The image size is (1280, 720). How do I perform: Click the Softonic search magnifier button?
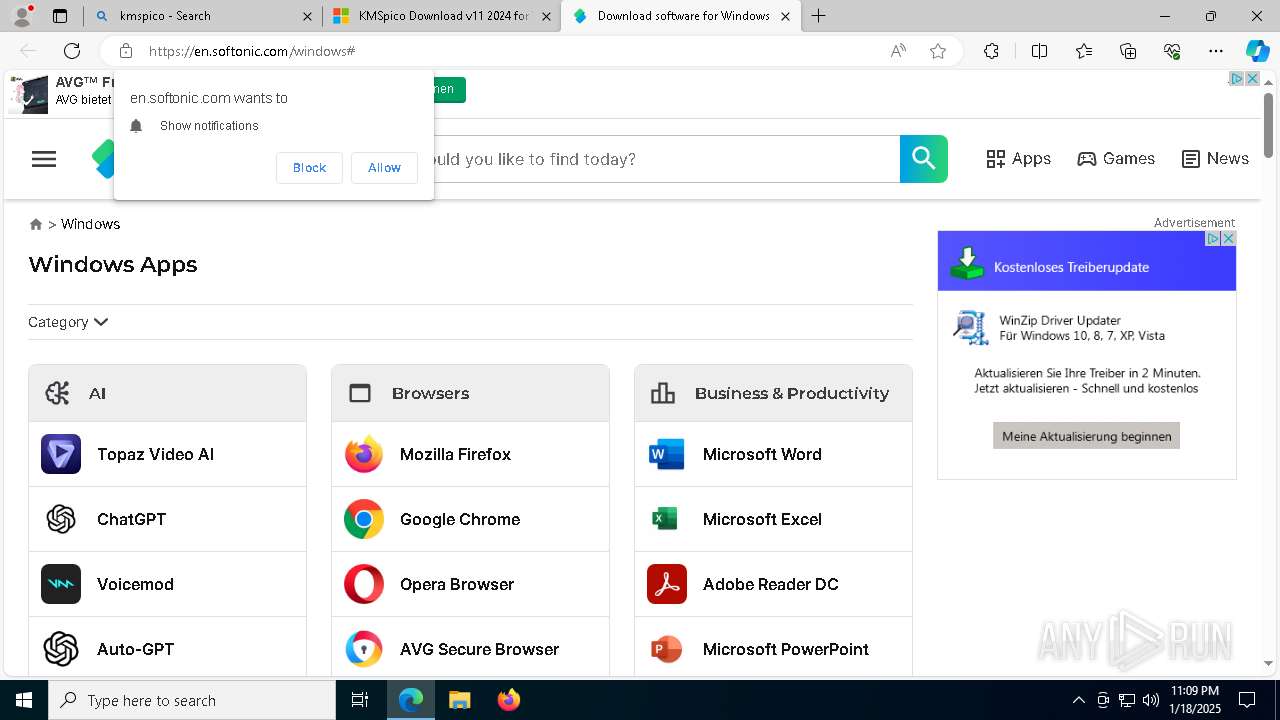tap(924, 159)
